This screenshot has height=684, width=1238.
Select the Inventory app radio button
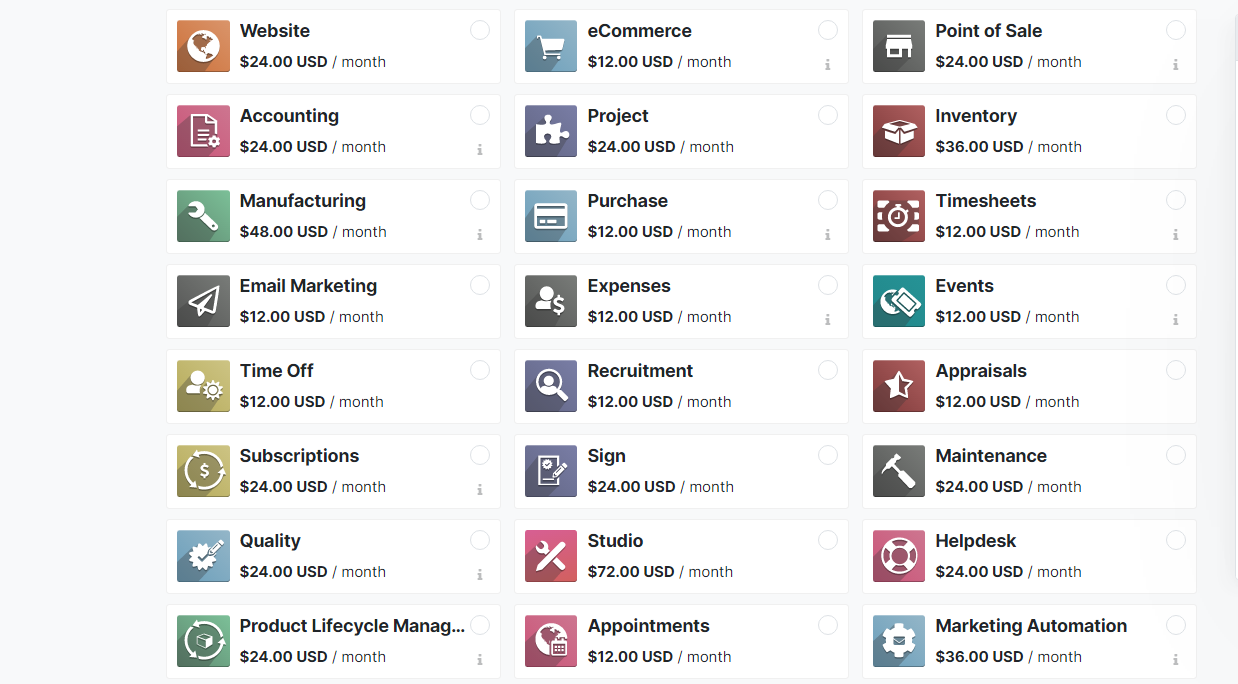point(1176,115)
